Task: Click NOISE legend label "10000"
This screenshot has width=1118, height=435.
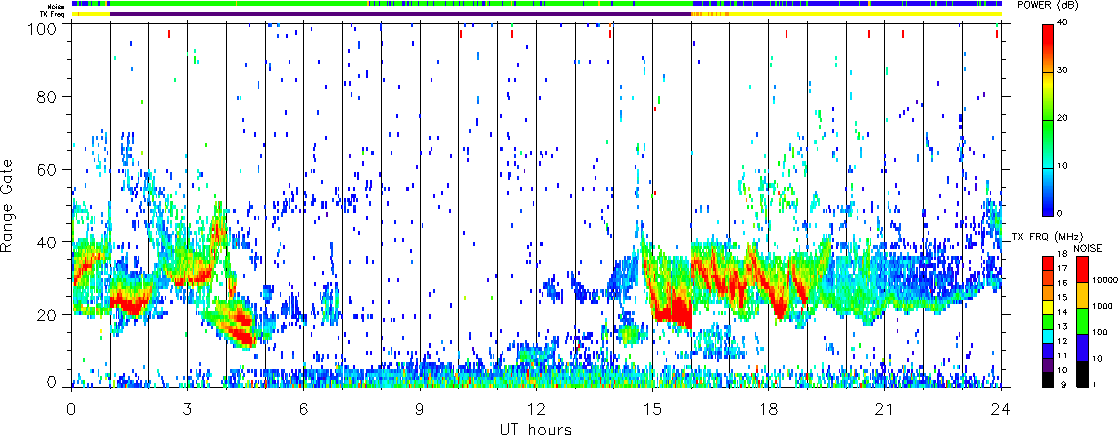Action: pos(1106,282)
